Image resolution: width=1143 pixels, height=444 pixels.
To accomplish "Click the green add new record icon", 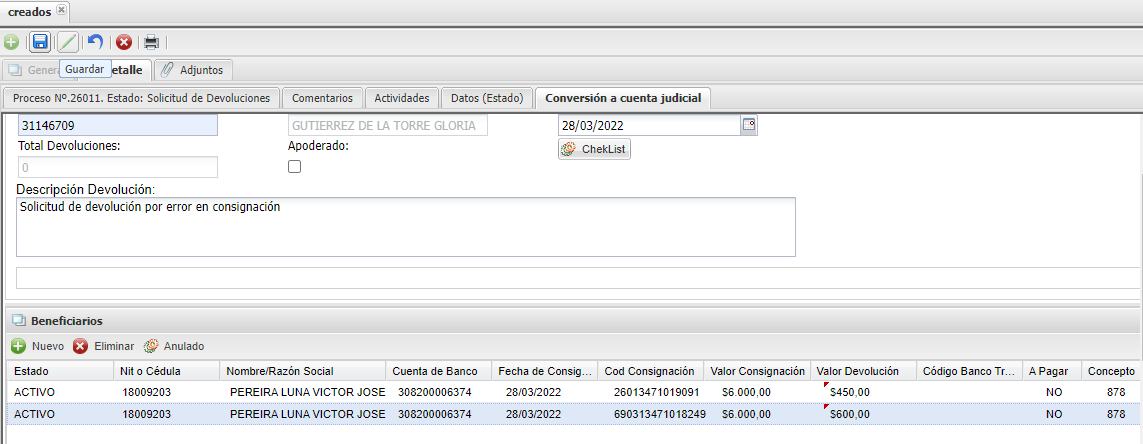I will (11, 42).
